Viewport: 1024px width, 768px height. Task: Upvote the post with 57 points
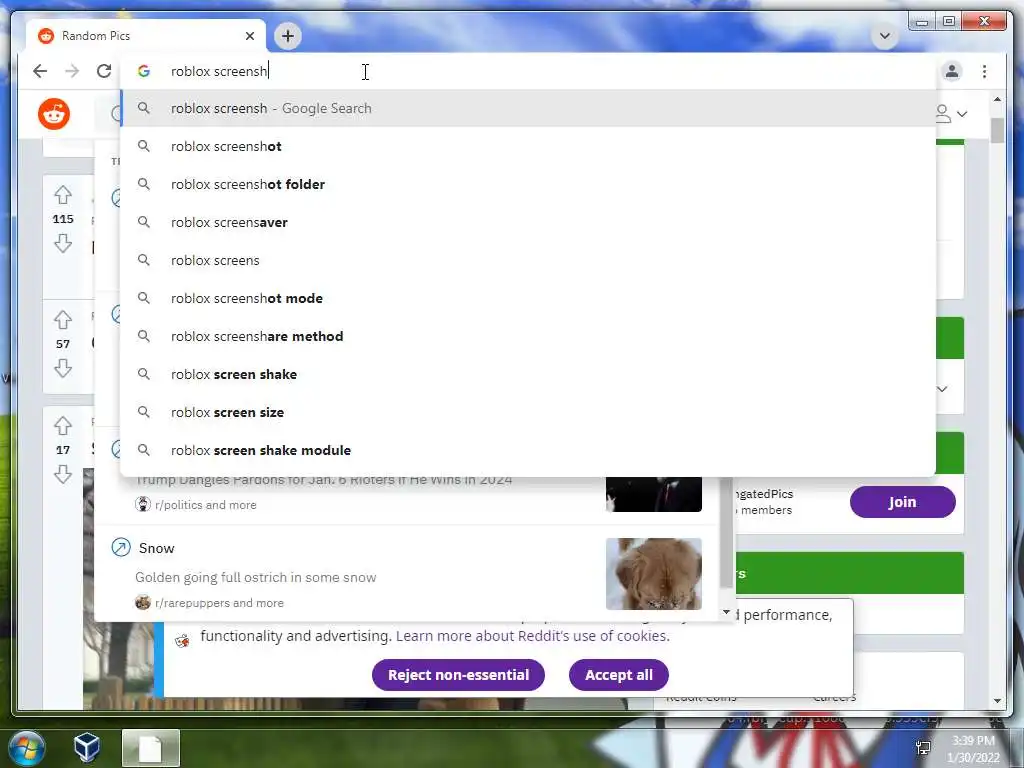pos(63,319)
